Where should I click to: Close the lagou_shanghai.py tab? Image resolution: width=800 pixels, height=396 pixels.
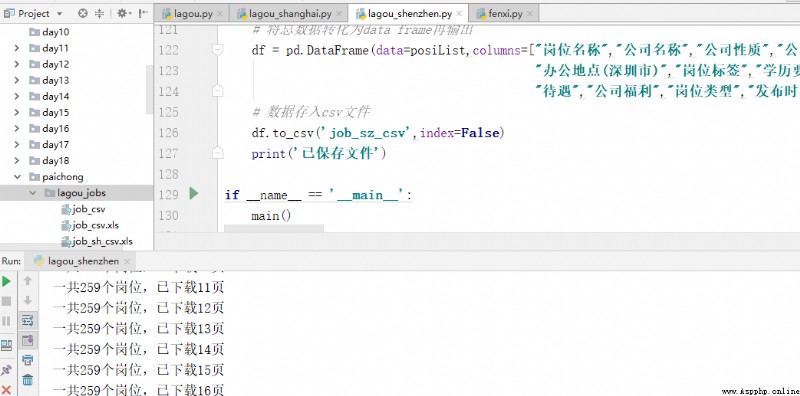coord(340,14)
